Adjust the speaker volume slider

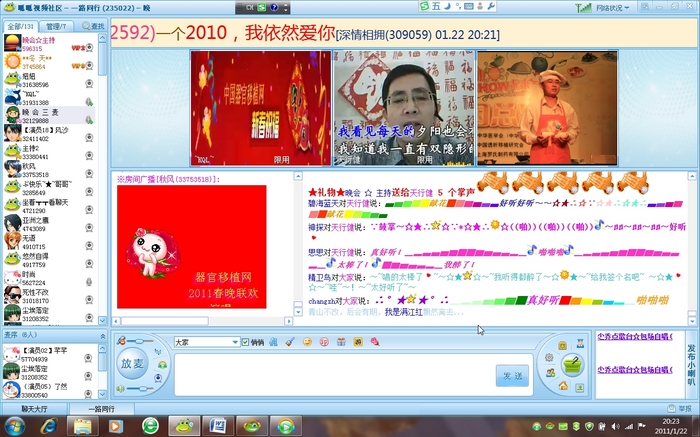pyautogui.click(x=141, y=388)
